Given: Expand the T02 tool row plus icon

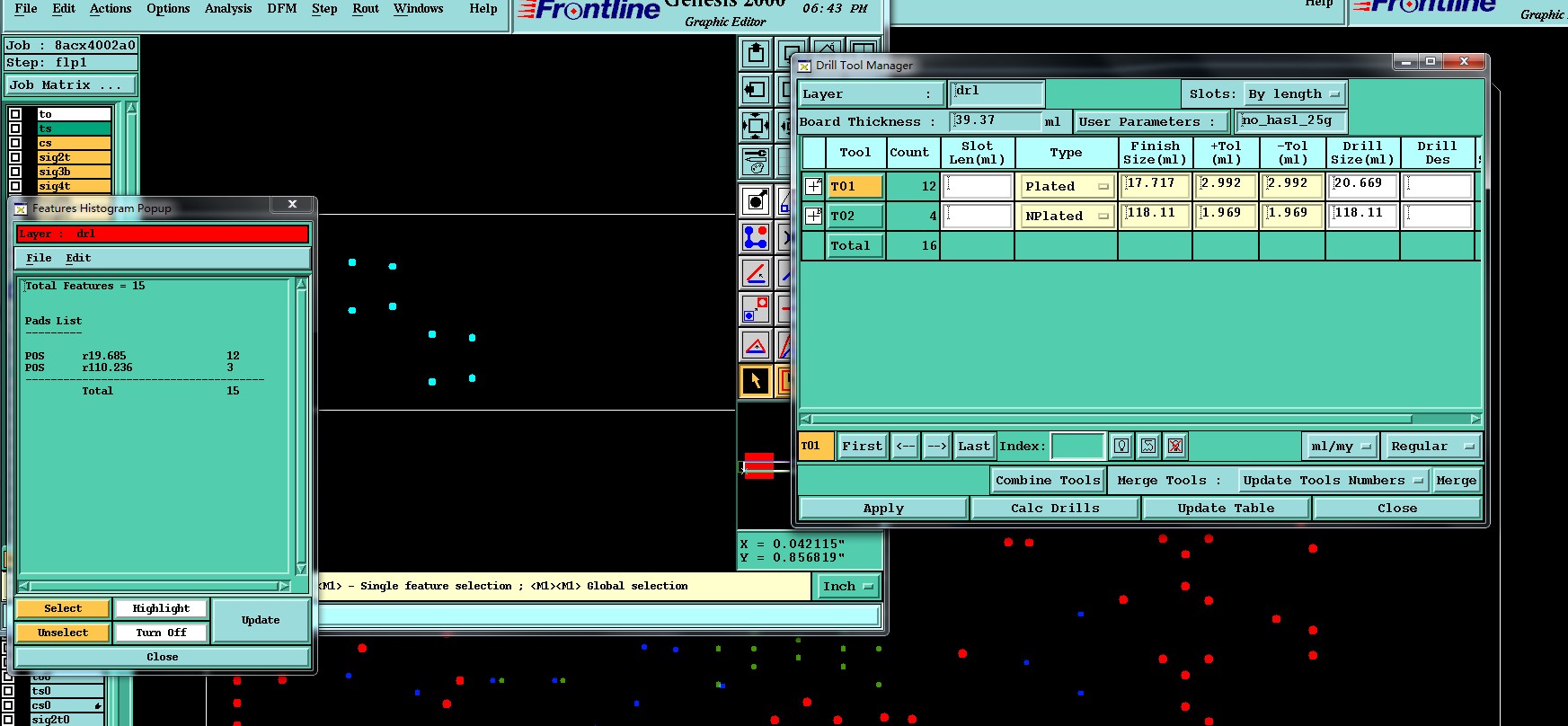Looking at the screenshot, I should (813, 216).
